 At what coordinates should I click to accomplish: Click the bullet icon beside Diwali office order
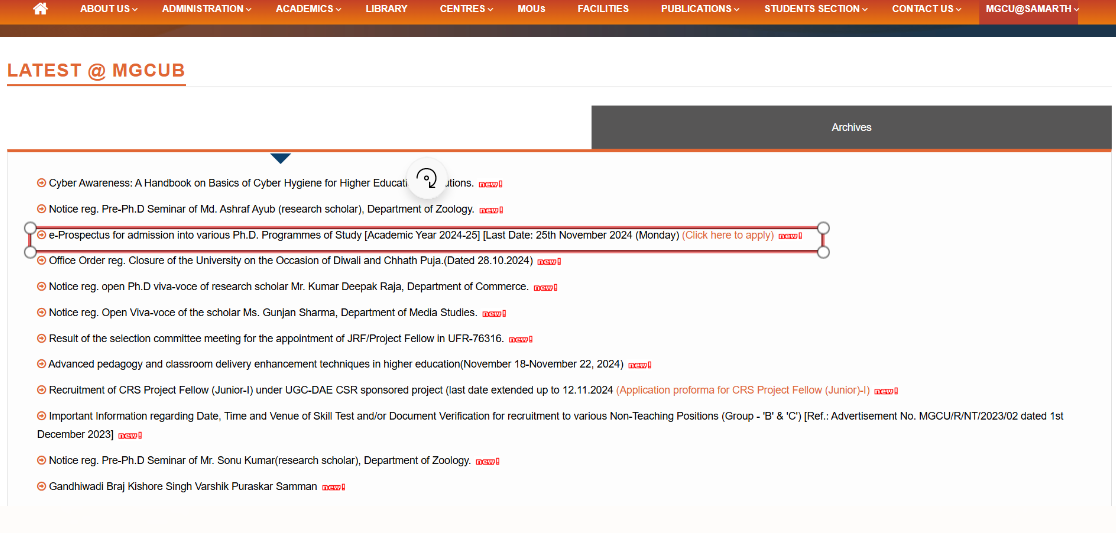tap(42, 261)
